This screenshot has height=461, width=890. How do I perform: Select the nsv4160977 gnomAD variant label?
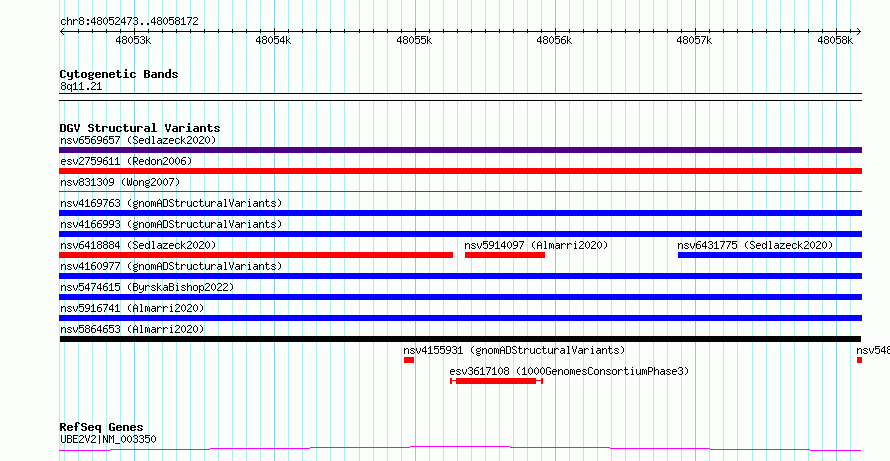(x=171, y=266)
